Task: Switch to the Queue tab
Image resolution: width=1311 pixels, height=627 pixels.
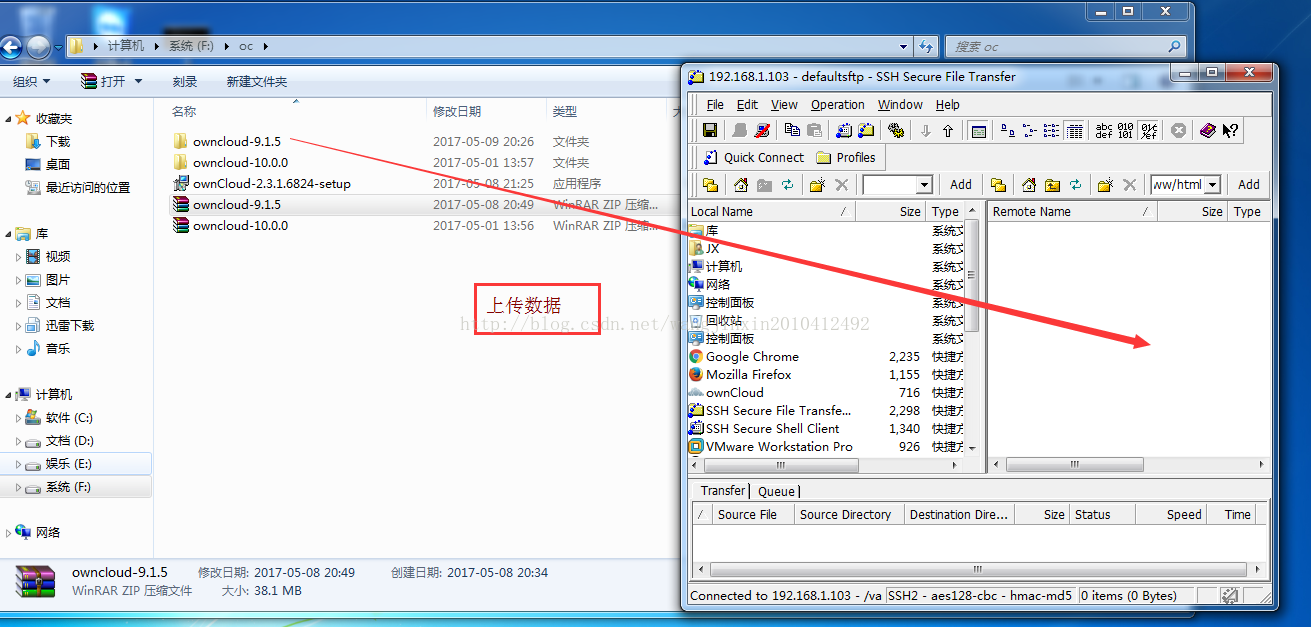Action: pyautogui.click(x=776, y=491)
